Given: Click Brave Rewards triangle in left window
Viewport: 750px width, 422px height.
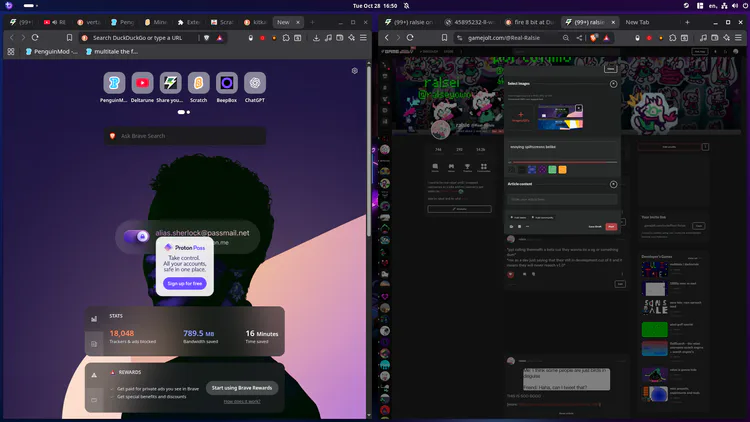Looking at the screenshot, I should [x=220, y=38].
